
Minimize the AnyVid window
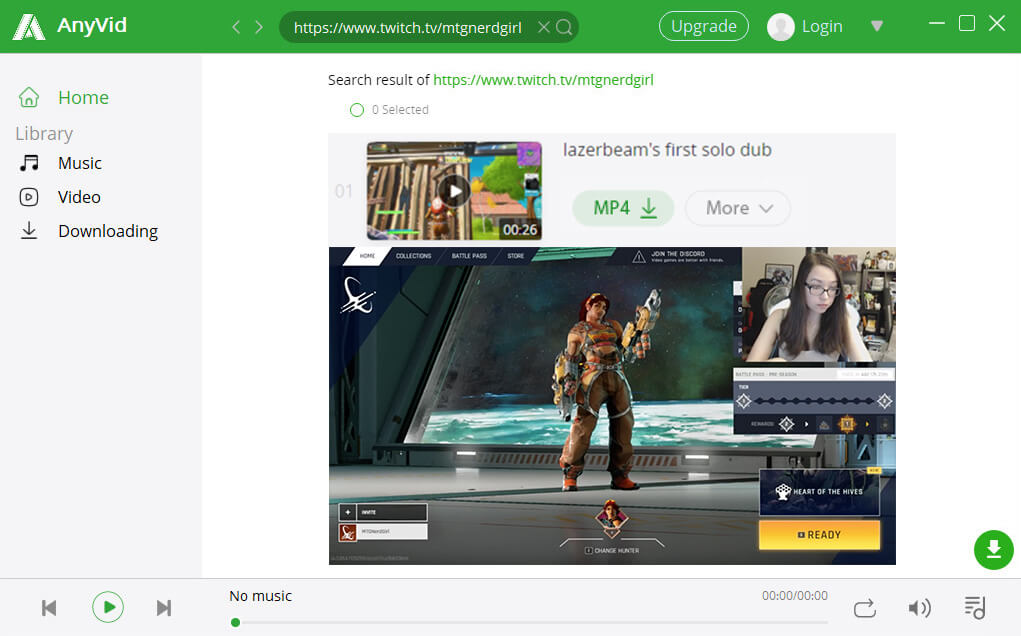pos(936,23)
